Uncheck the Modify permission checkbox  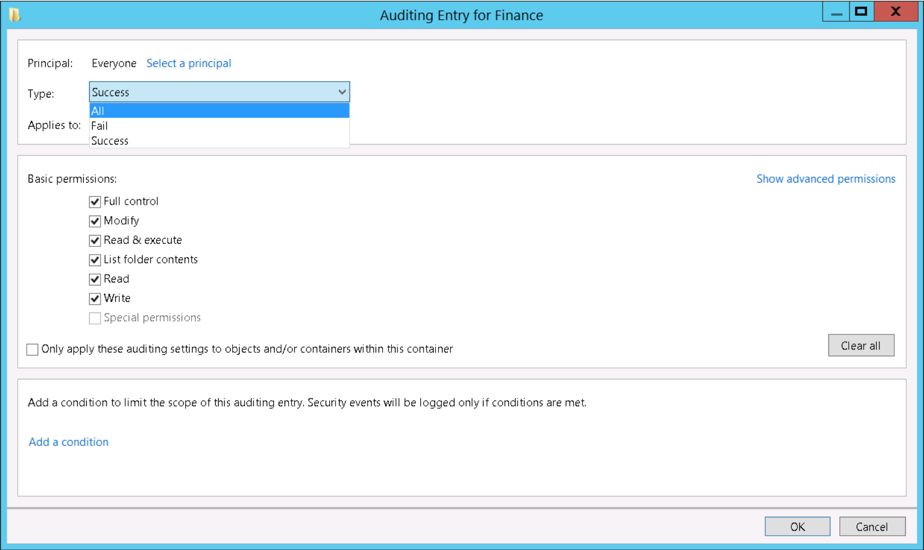95,221
